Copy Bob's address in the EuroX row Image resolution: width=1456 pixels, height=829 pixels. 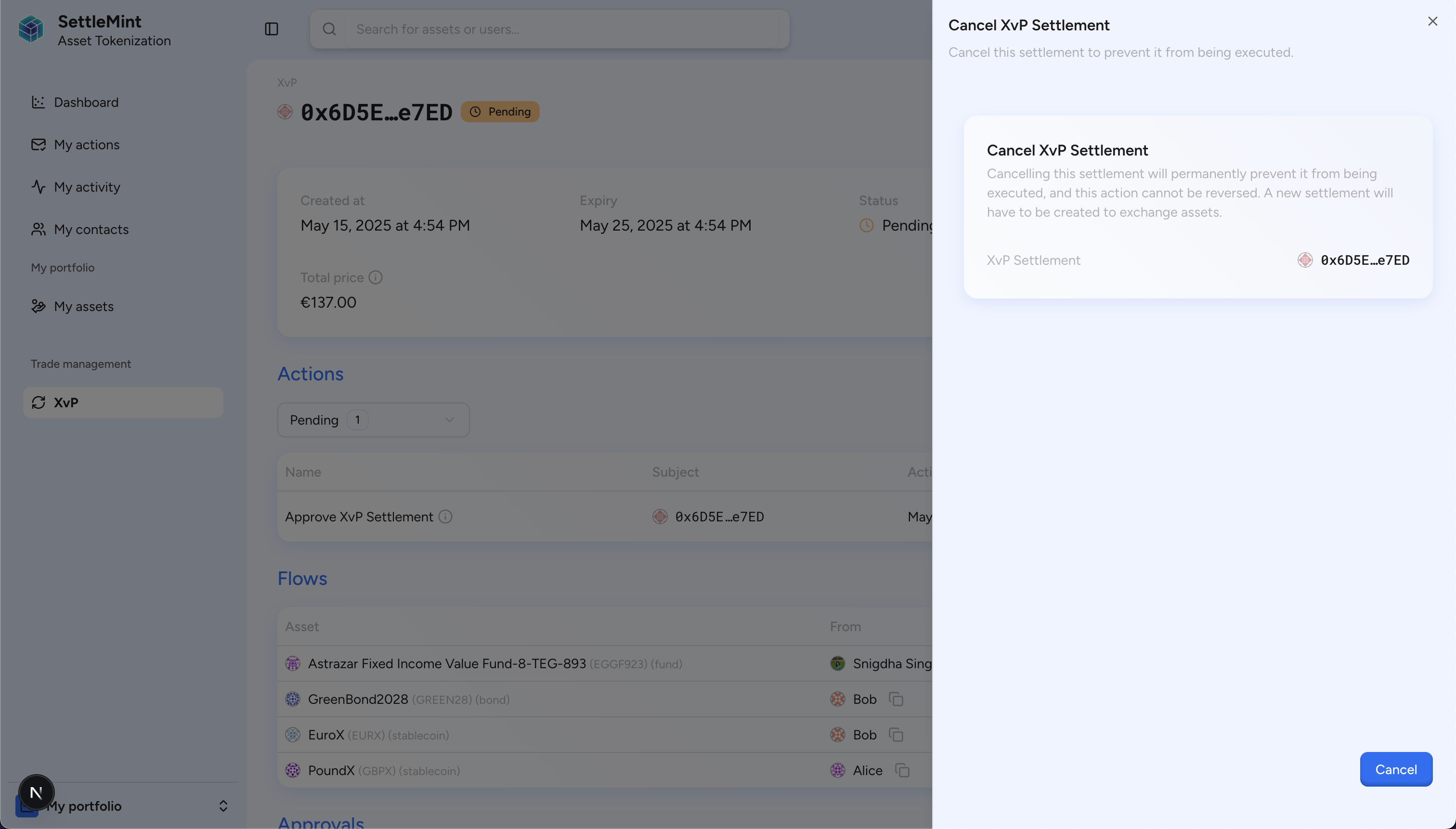896,735
